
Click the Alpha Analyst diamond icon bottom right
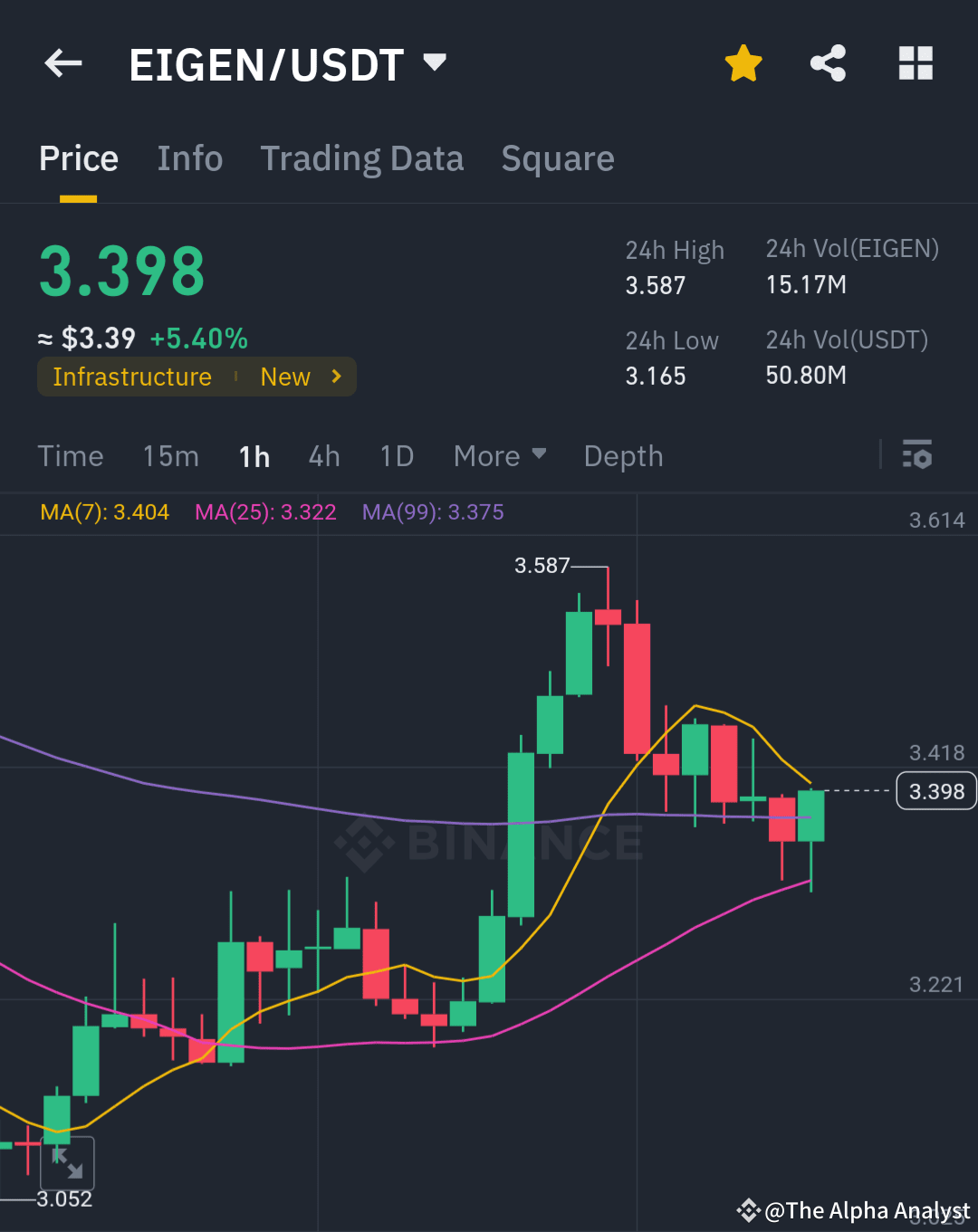749,1210
